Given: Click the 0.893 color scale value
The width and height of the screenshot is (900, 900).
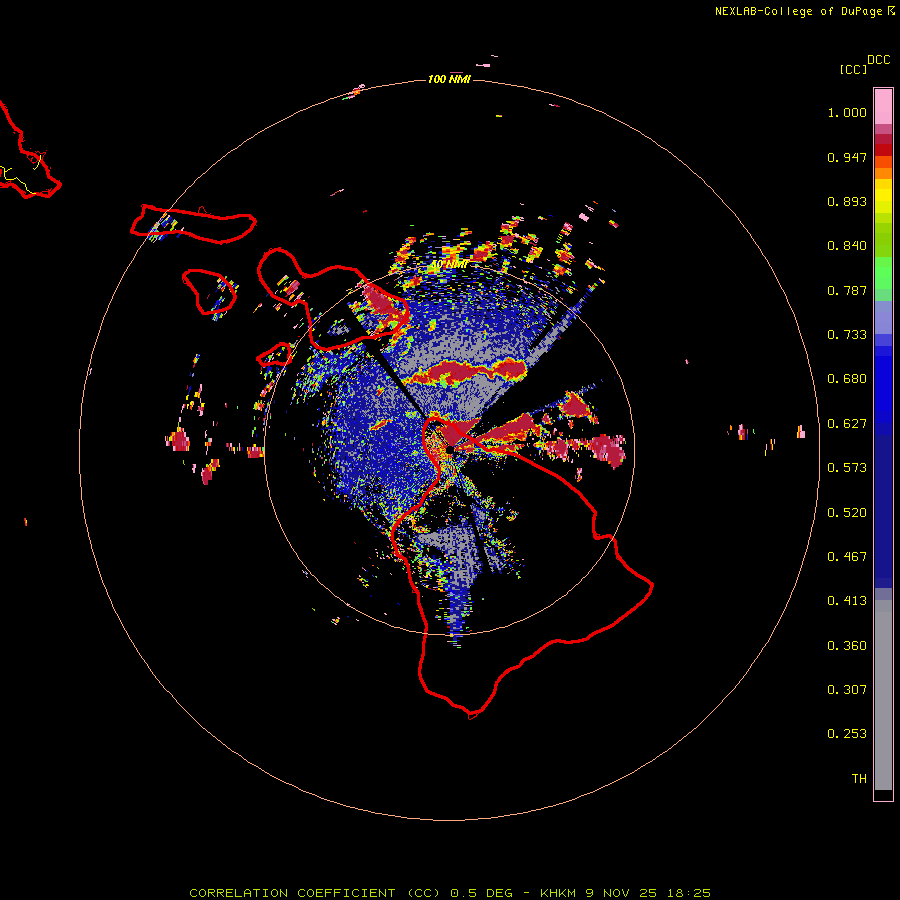Looking at the screenshot, I should pyautogui.click(x=847, y=201).
